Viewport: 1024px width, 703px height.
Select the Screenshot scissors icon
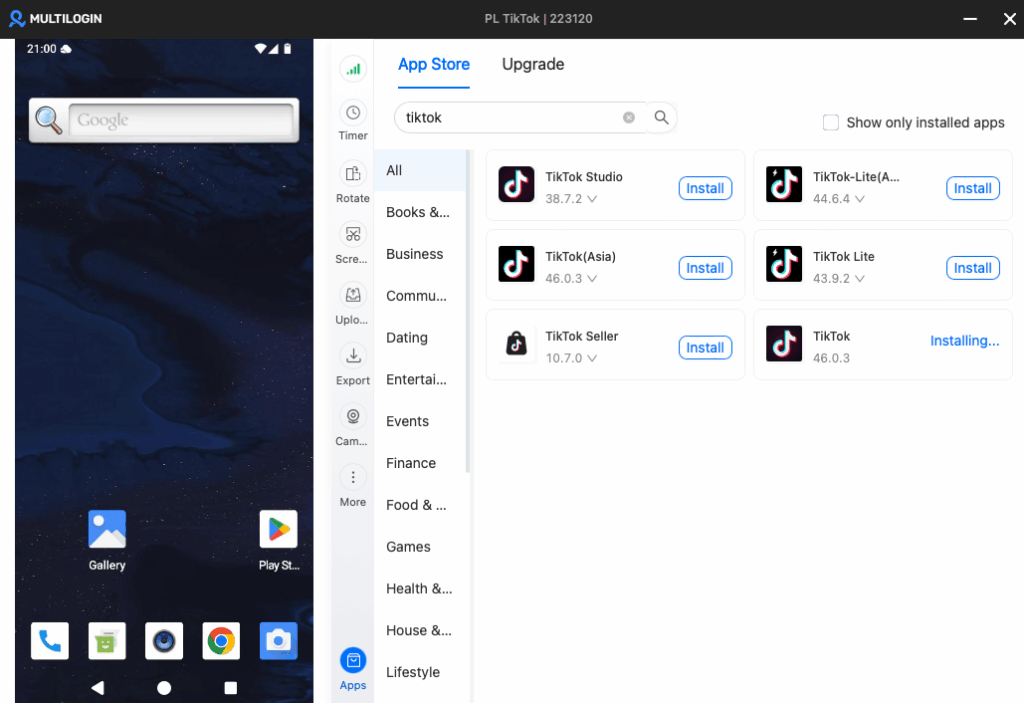[x=353, y=235]
